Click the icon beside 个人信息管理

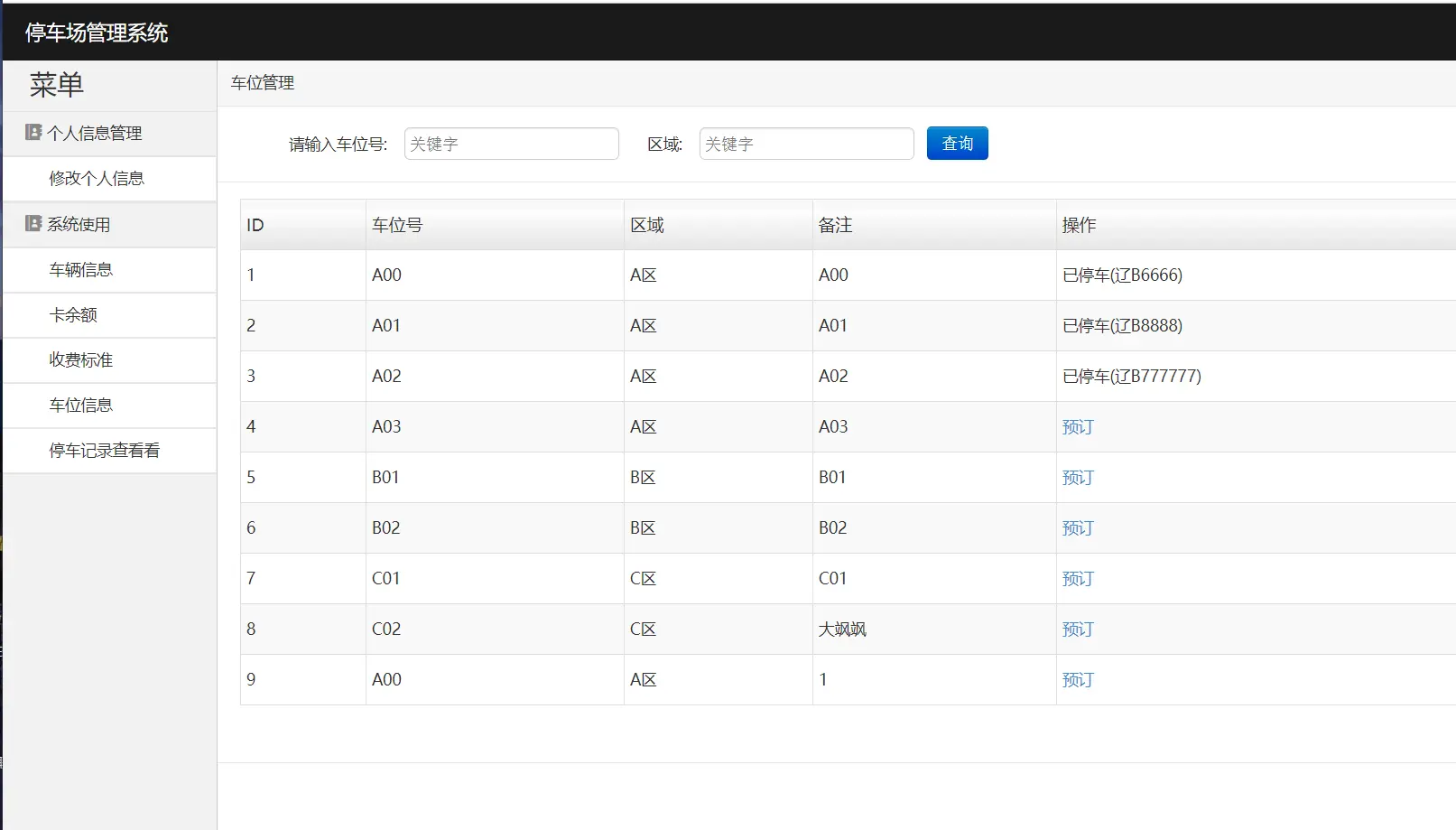pyautogui.click(x=33, y=133)
